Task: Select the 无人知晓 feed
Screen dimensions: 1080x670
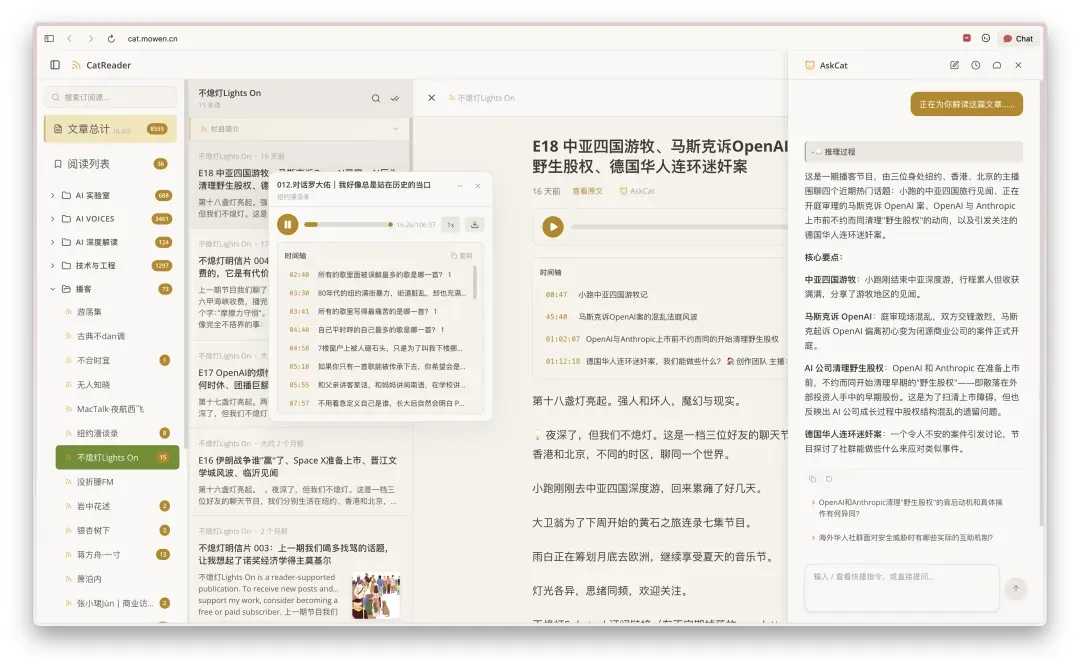Action: [x=117, y=385]
